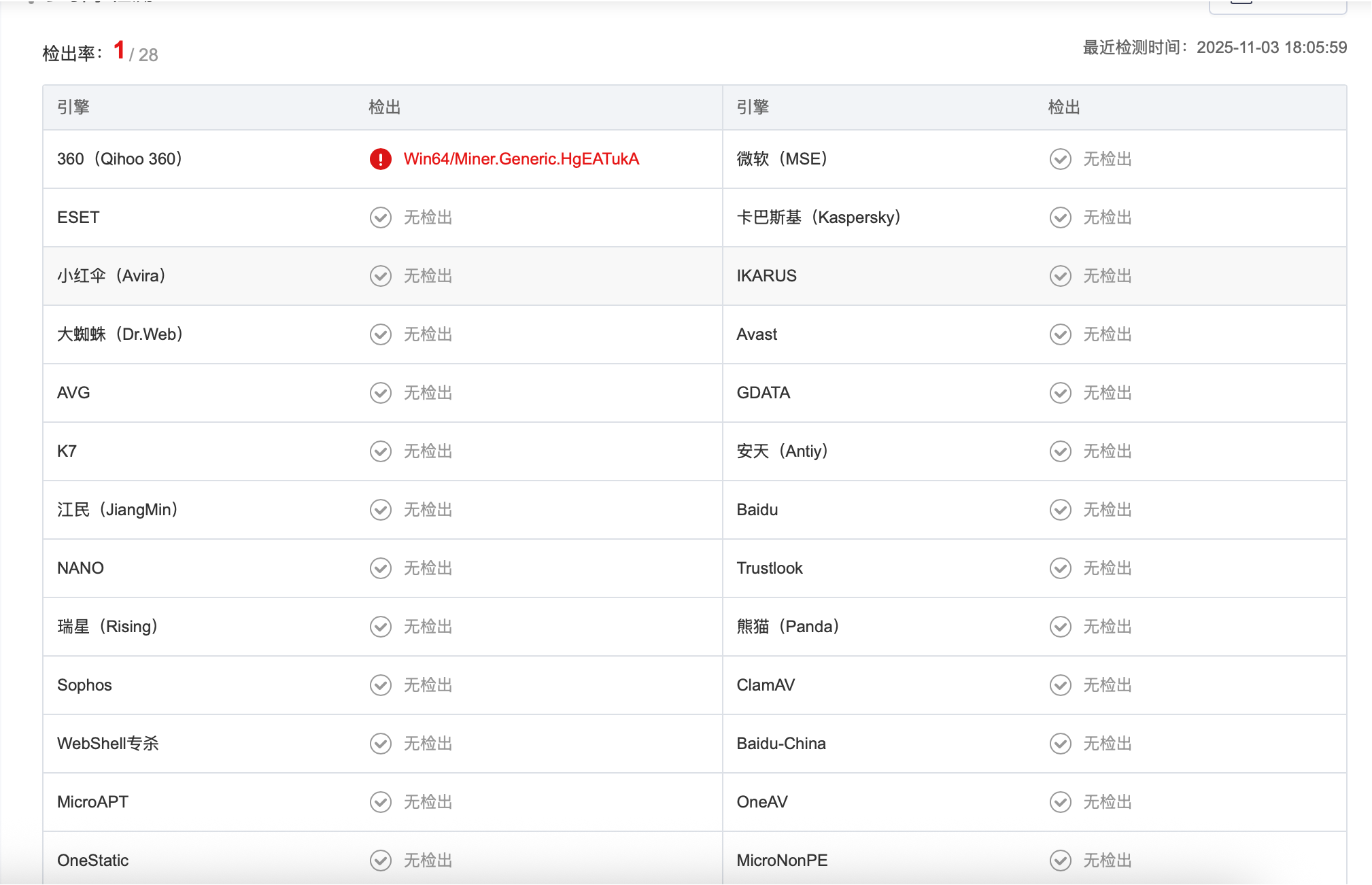Screen dimensions: 1372x885
Task: Click the checkmark icon in Avira row
Action: click(x=380, y=276)
